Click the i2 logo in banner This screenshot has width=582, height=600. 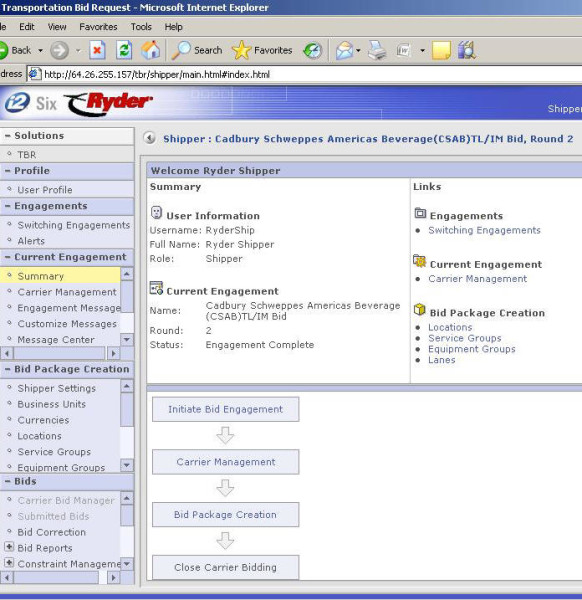pos(17,103)
